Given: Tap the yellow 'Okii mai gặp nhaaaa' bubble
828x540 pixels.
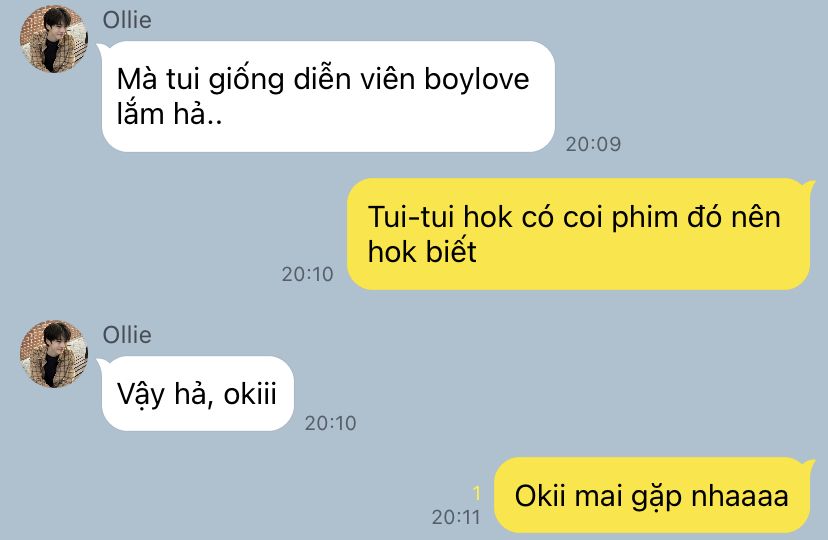Looking at the screenshot, I should (653, 495).
